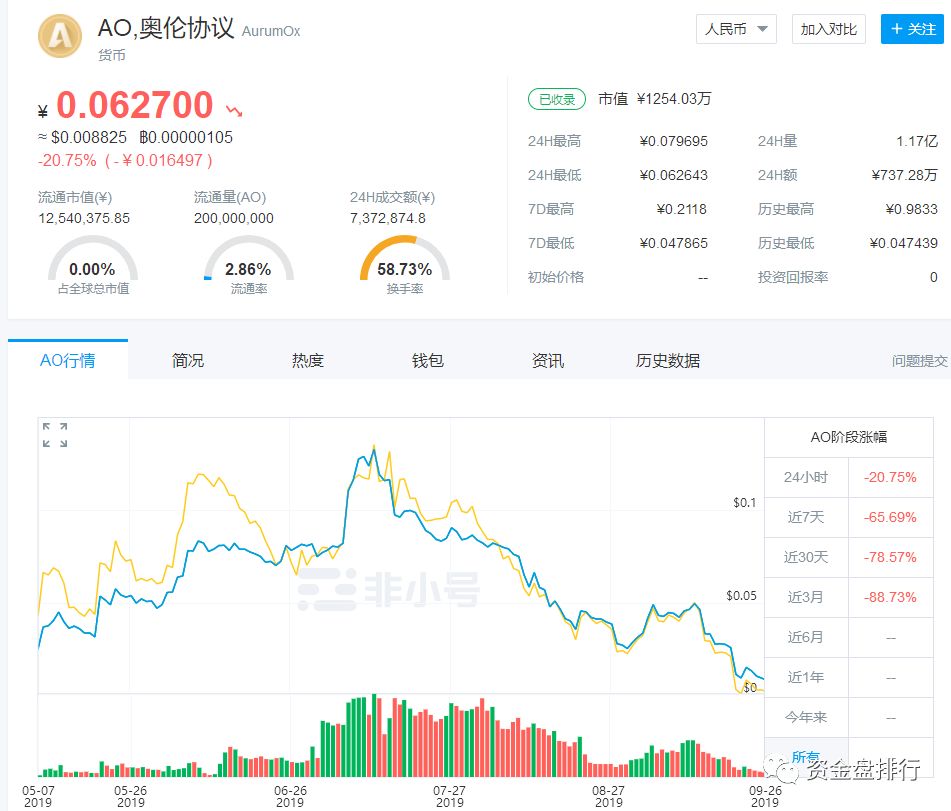The width and height of the screenshot is (951, 811).
Task: Switch to the 简况 tab
Action: pos(188,360)
